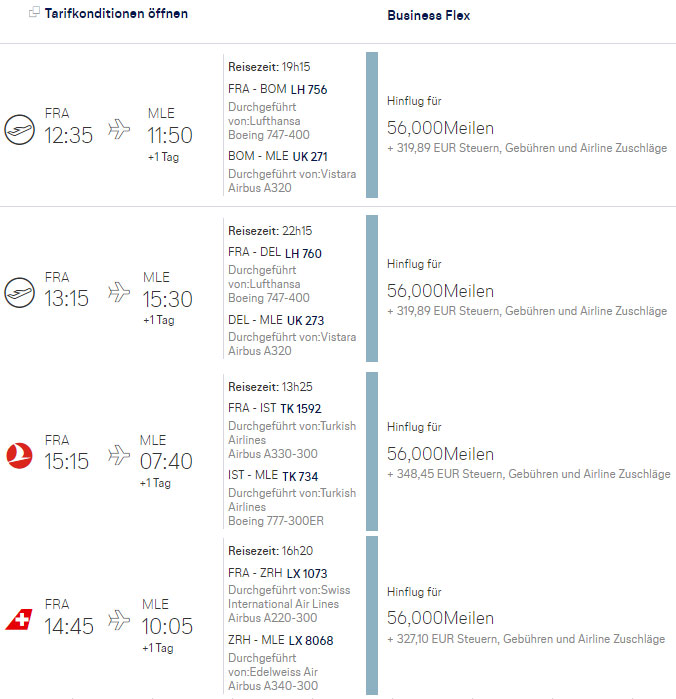Image resolution: width=676 pixels, height=699 pixels.
Task: Open flight number LX 8068 details
Action: point(311,641)
